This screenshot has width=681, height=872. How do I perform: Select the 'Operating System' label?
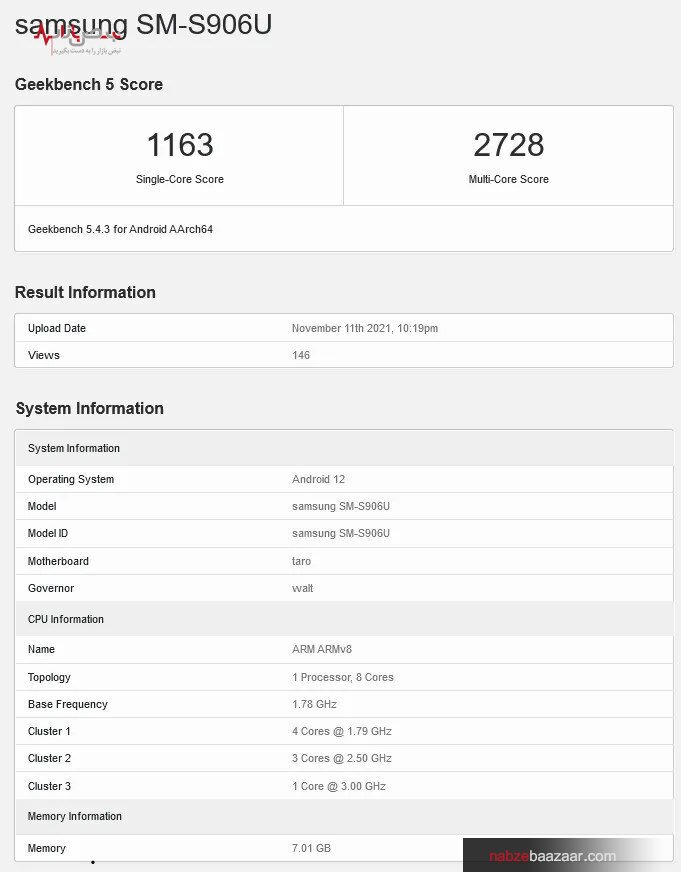coord(71,479)
